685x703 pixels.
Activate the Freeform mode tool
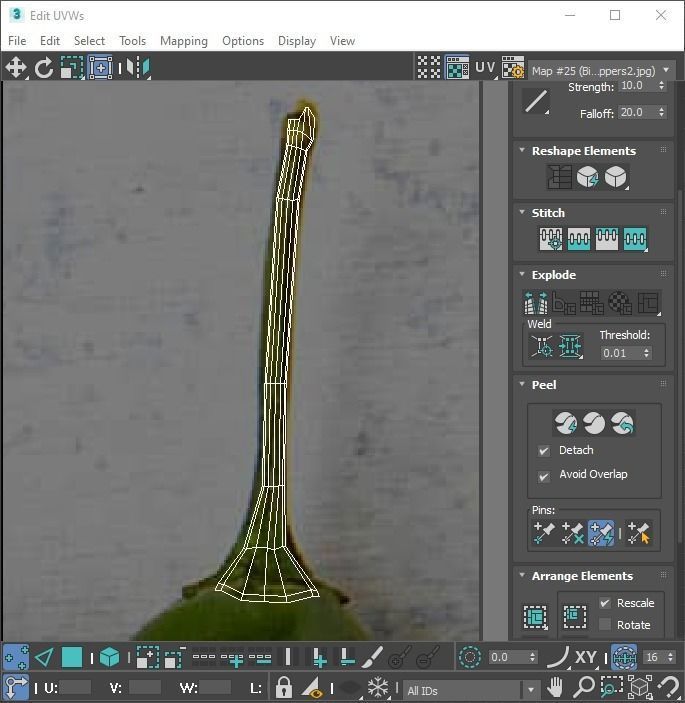(100, 68)
